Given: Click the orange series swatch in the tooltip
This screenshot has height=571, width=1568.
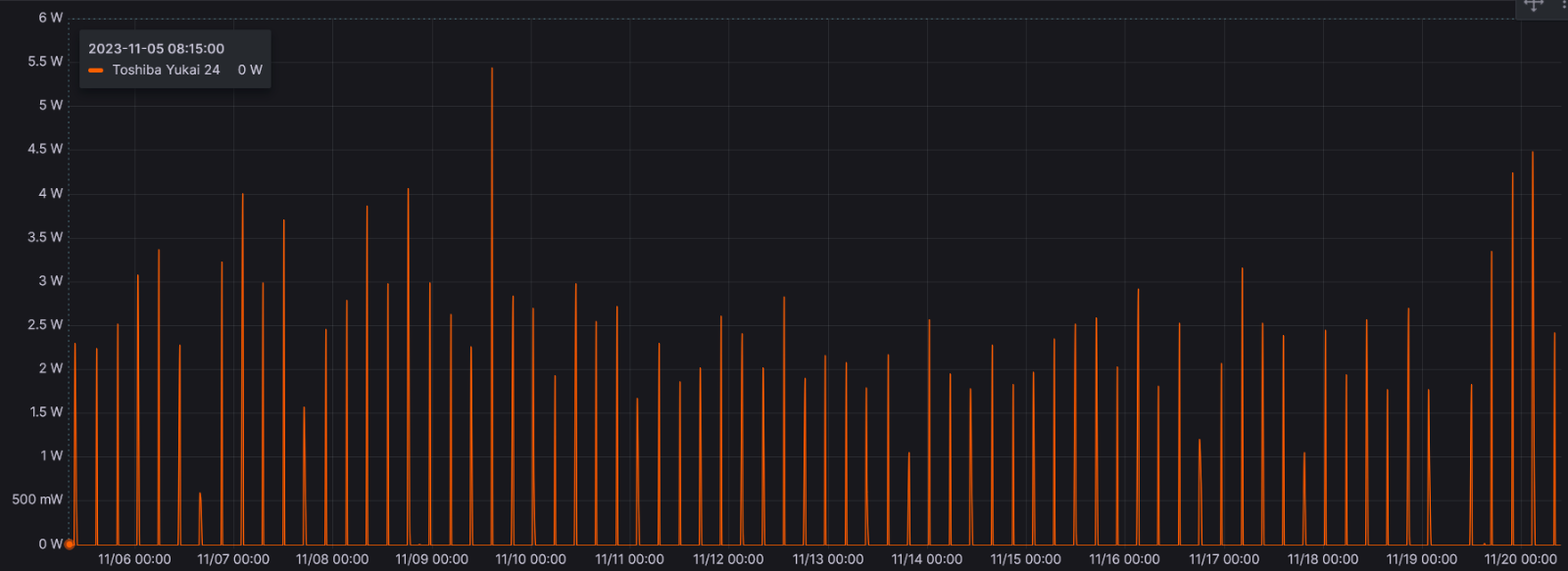Looking at the screenshot, I should pos(96,71).
